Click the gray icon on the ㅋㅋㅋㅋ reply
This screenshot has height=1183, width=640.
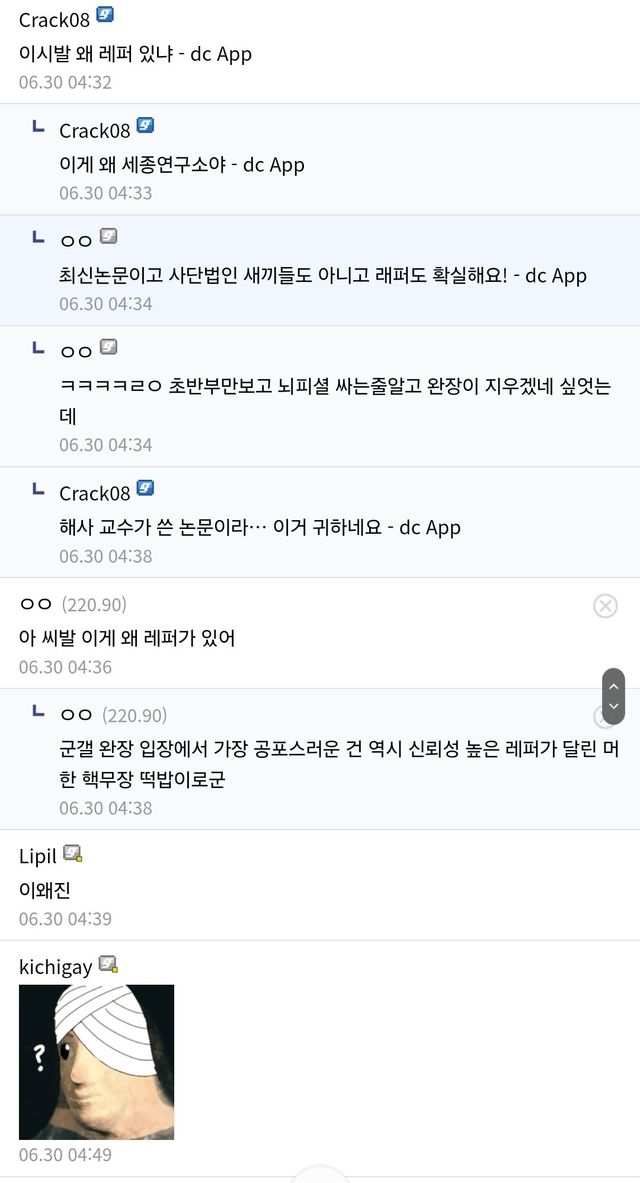click(108, 348)
